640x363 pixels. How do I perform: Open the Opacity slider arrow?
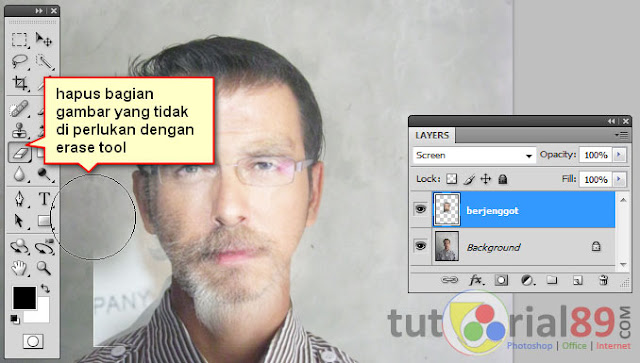point(619,155)
